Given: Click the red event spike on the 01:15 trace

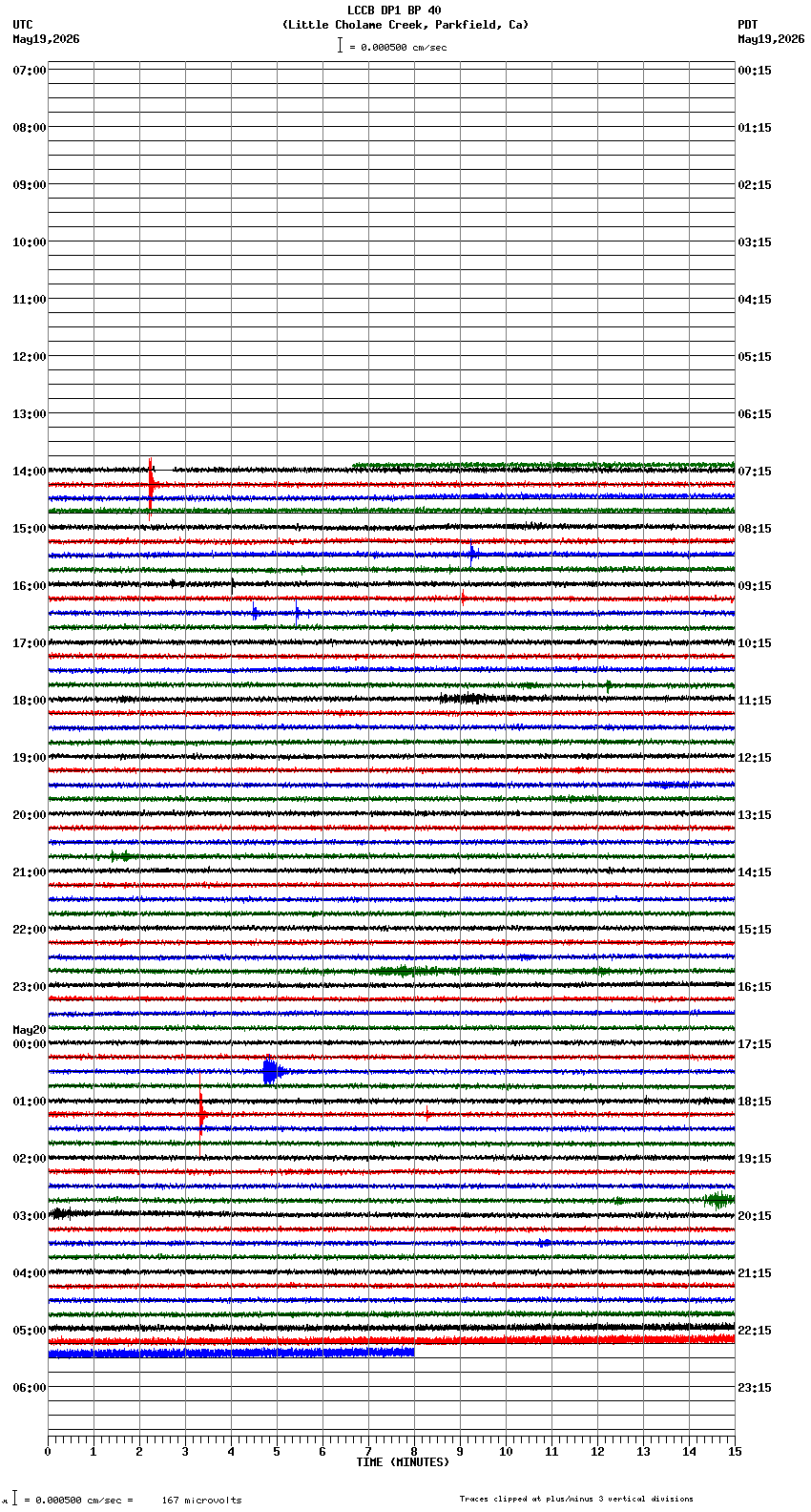Looking at the screenshot, I should pyautogui.click(x=201, y=1112).
